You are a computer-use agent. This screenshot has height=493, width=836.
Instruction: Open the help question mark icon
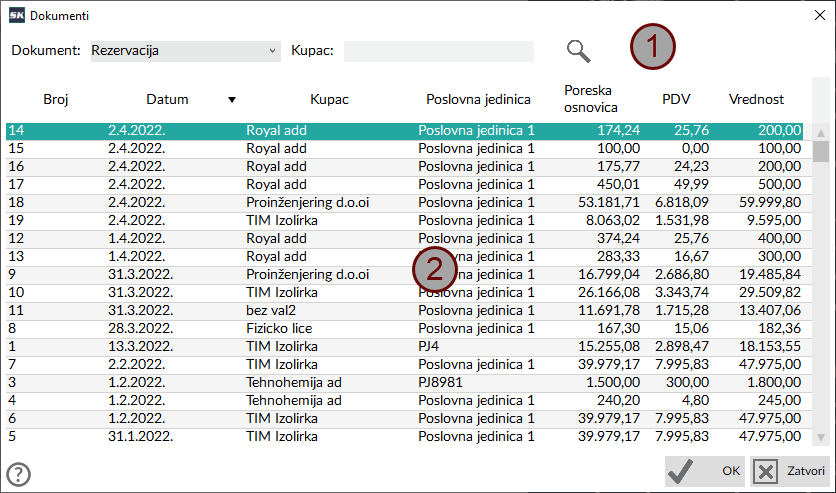pyautogui.click(x=19, y=474)
